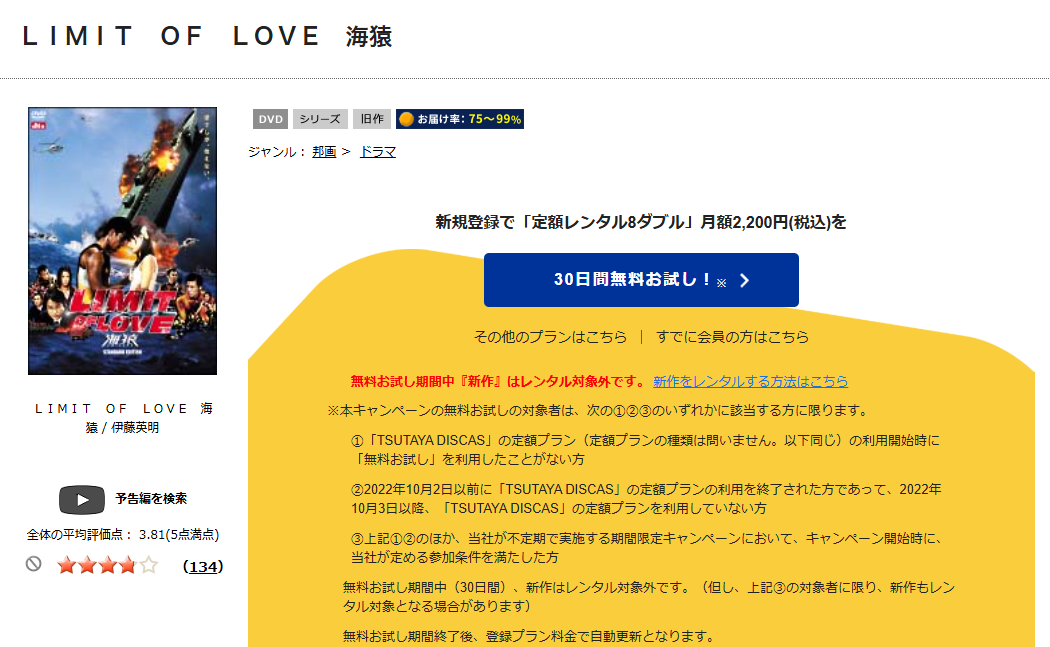Screen dimensions: 1050x647
Task: Click the 旧作 badge
Action: (x=372, y=118)
